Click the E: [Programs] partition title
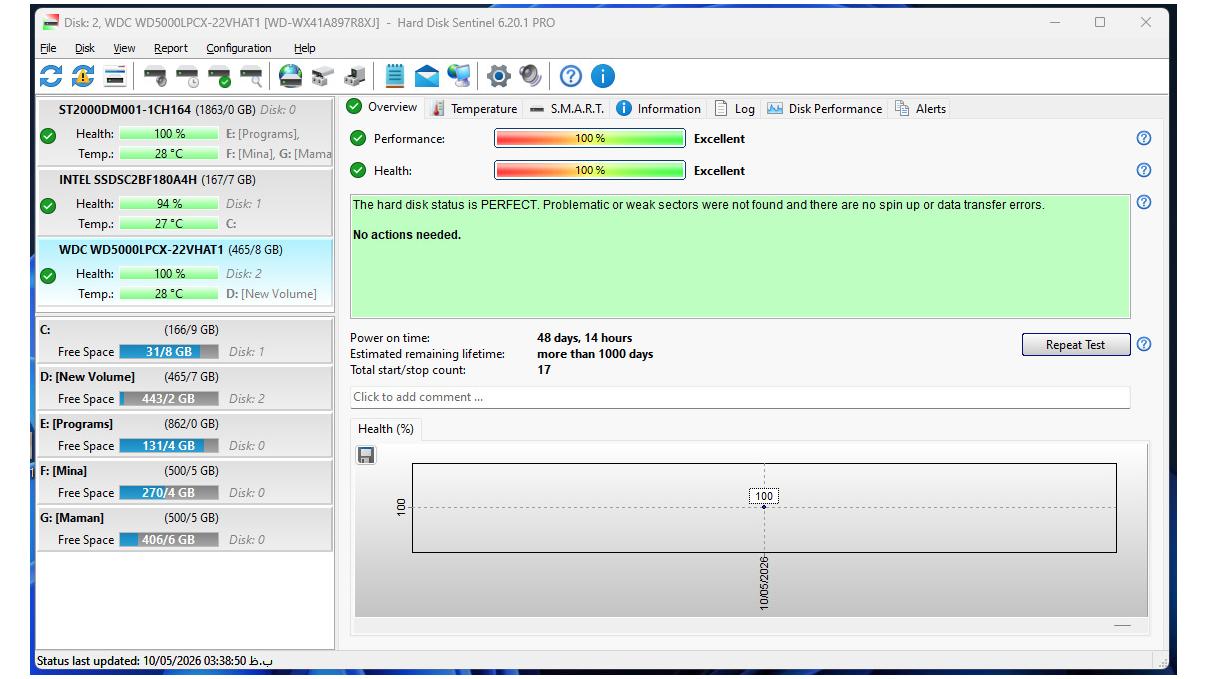 [76, 424]
